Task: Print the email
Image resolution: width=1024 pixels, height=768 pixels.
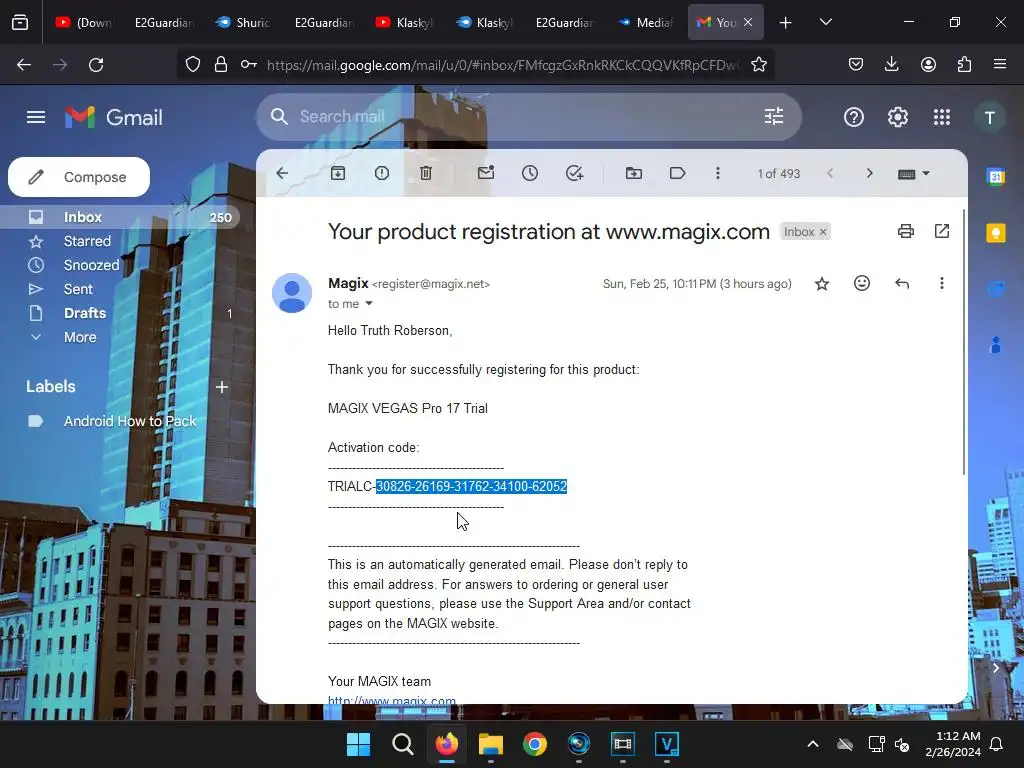Action: [906, 231]
